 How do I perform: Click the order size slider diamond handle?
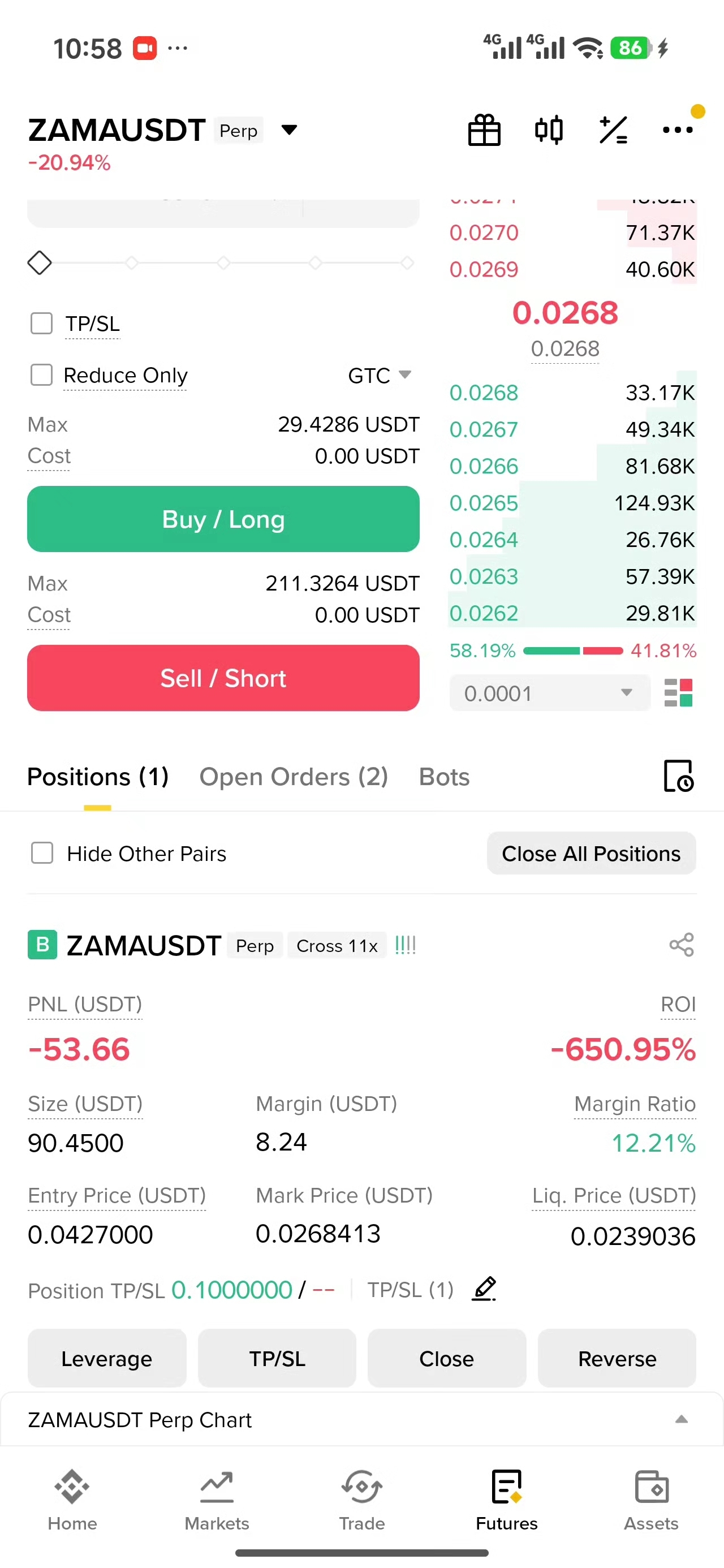click(x=40, y=263)
